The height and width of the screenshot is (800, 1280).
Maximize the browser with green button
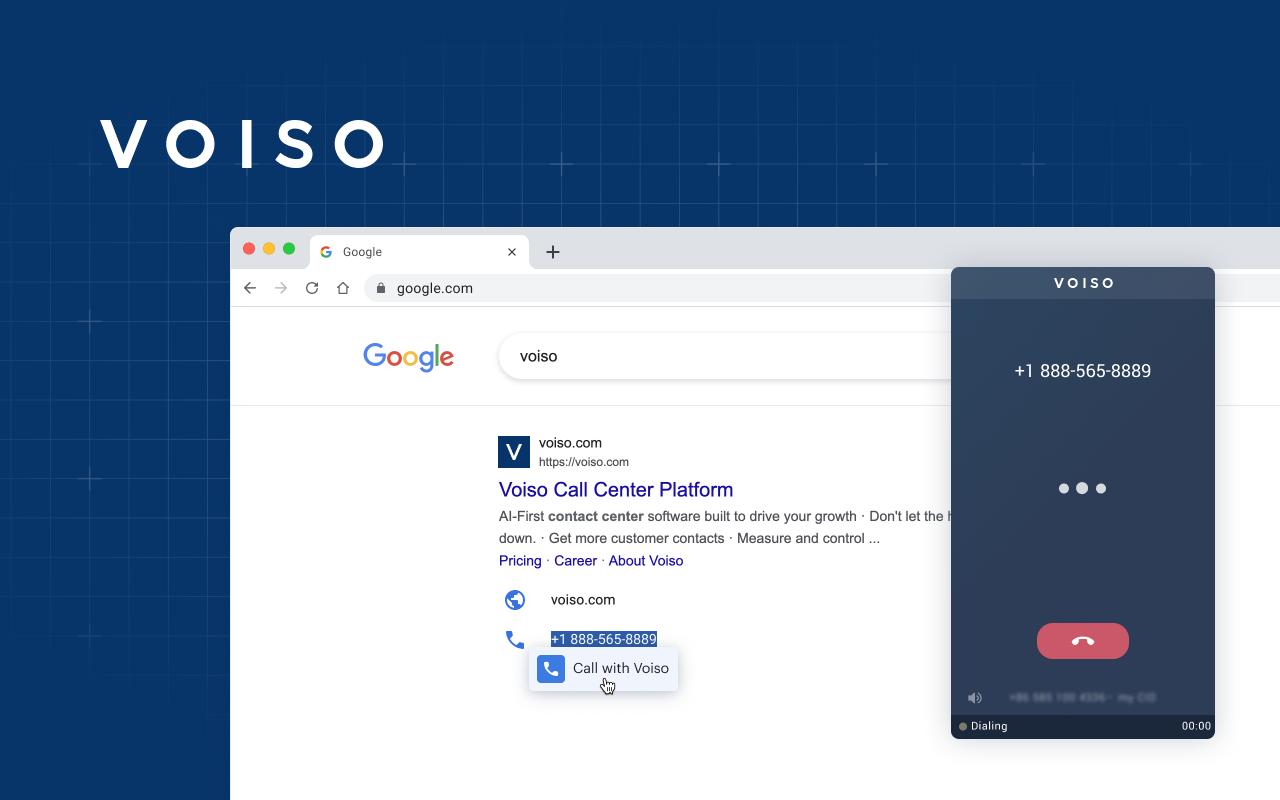289,248
